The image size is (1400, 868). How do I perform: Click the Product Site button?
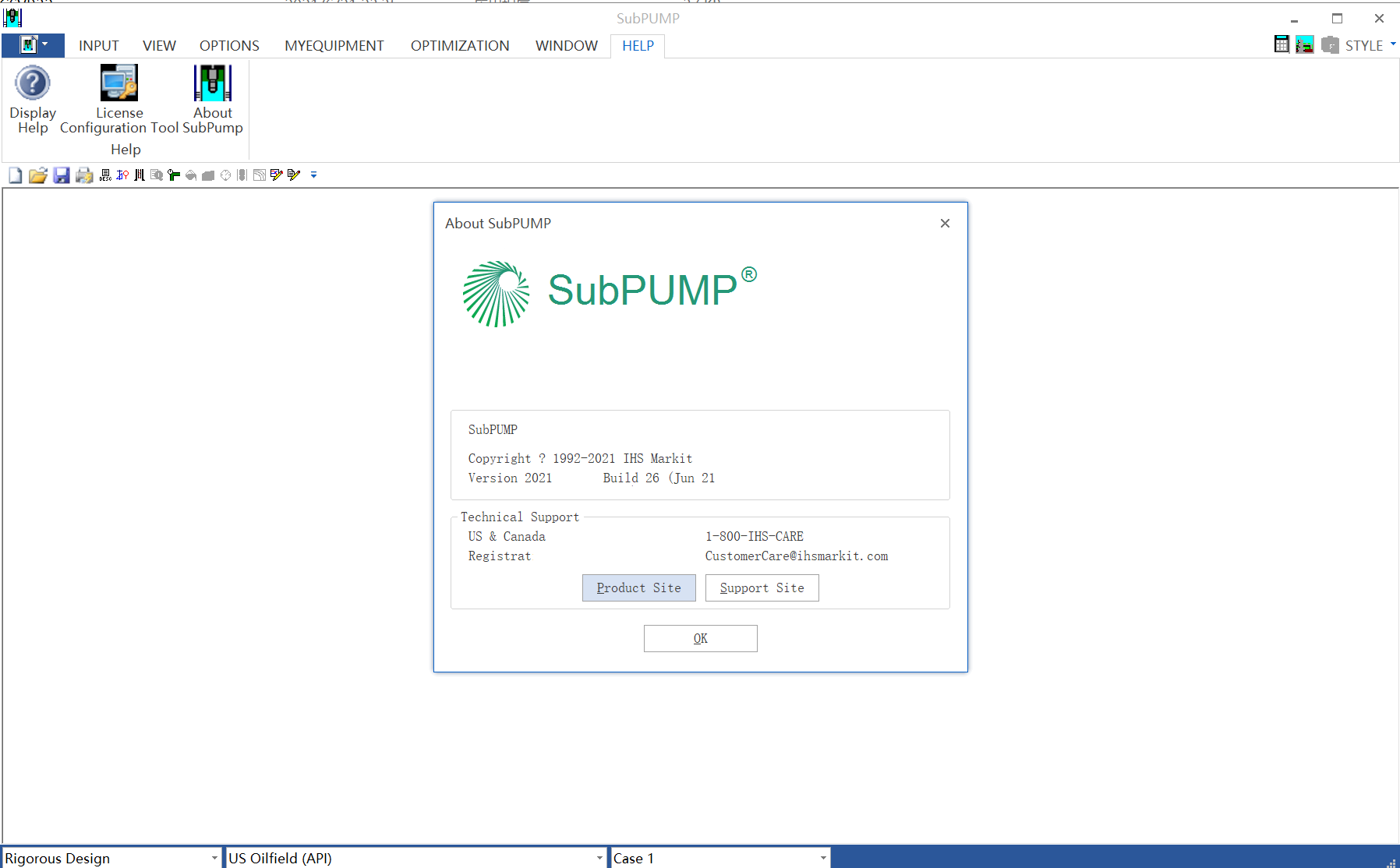coord(639,588)
